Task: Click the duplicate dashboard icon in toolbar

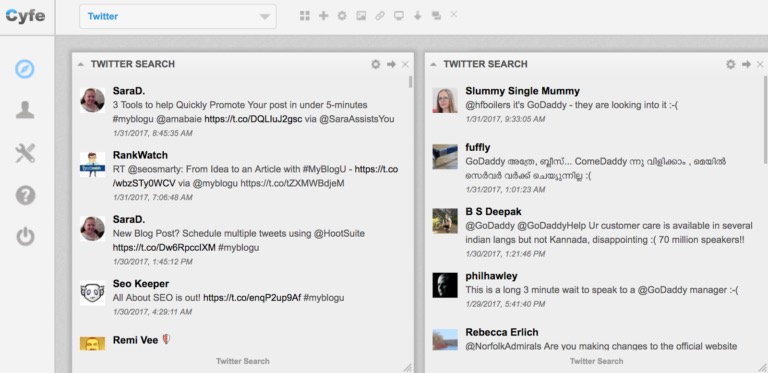Action: click(x=436, y=16)
